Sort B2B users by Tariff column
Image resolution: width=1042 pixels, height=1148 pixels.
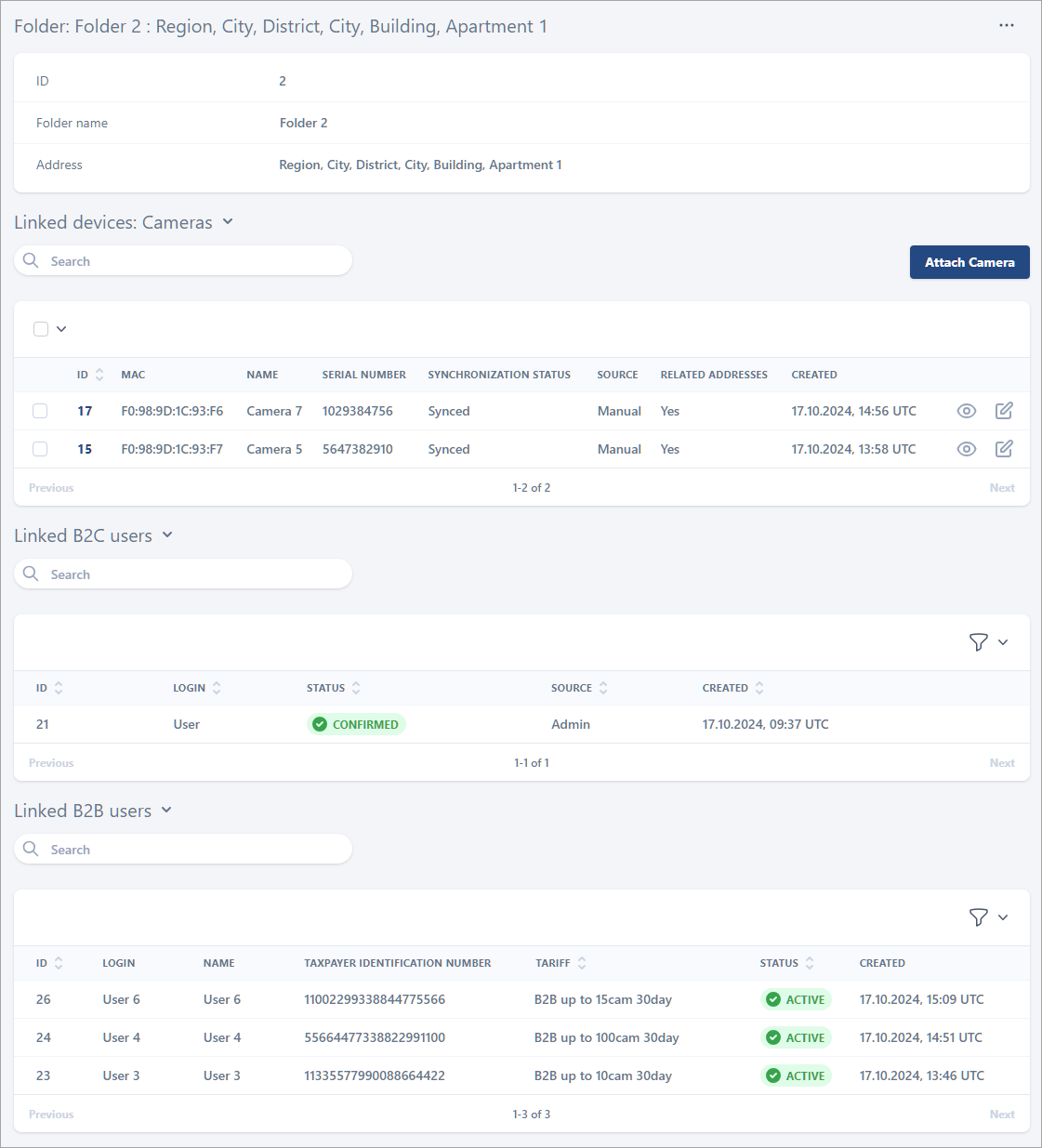click(x=582, y=963)
